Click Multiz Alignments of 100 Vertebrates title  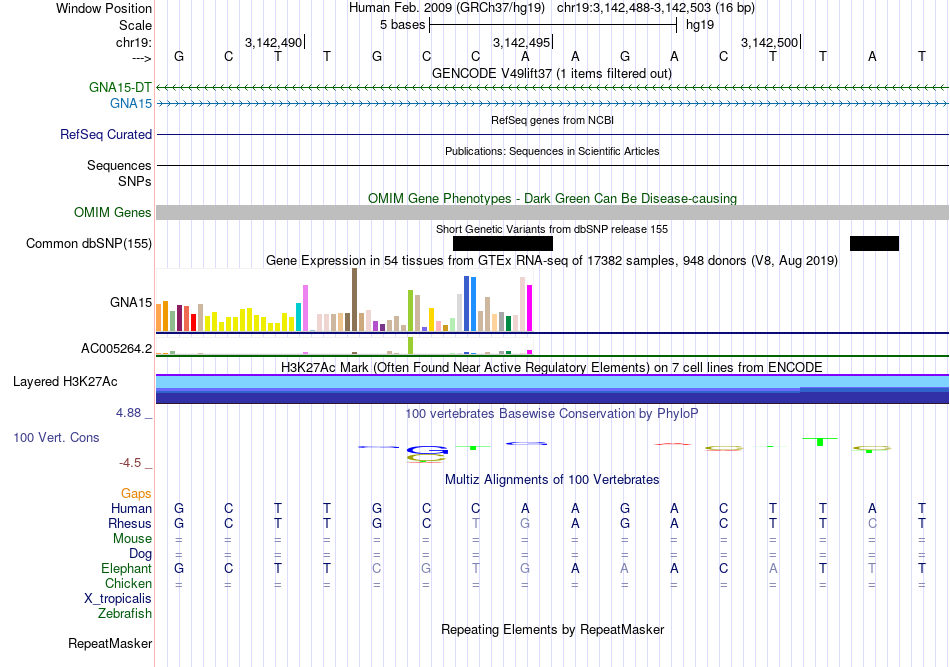pos(552,479)
